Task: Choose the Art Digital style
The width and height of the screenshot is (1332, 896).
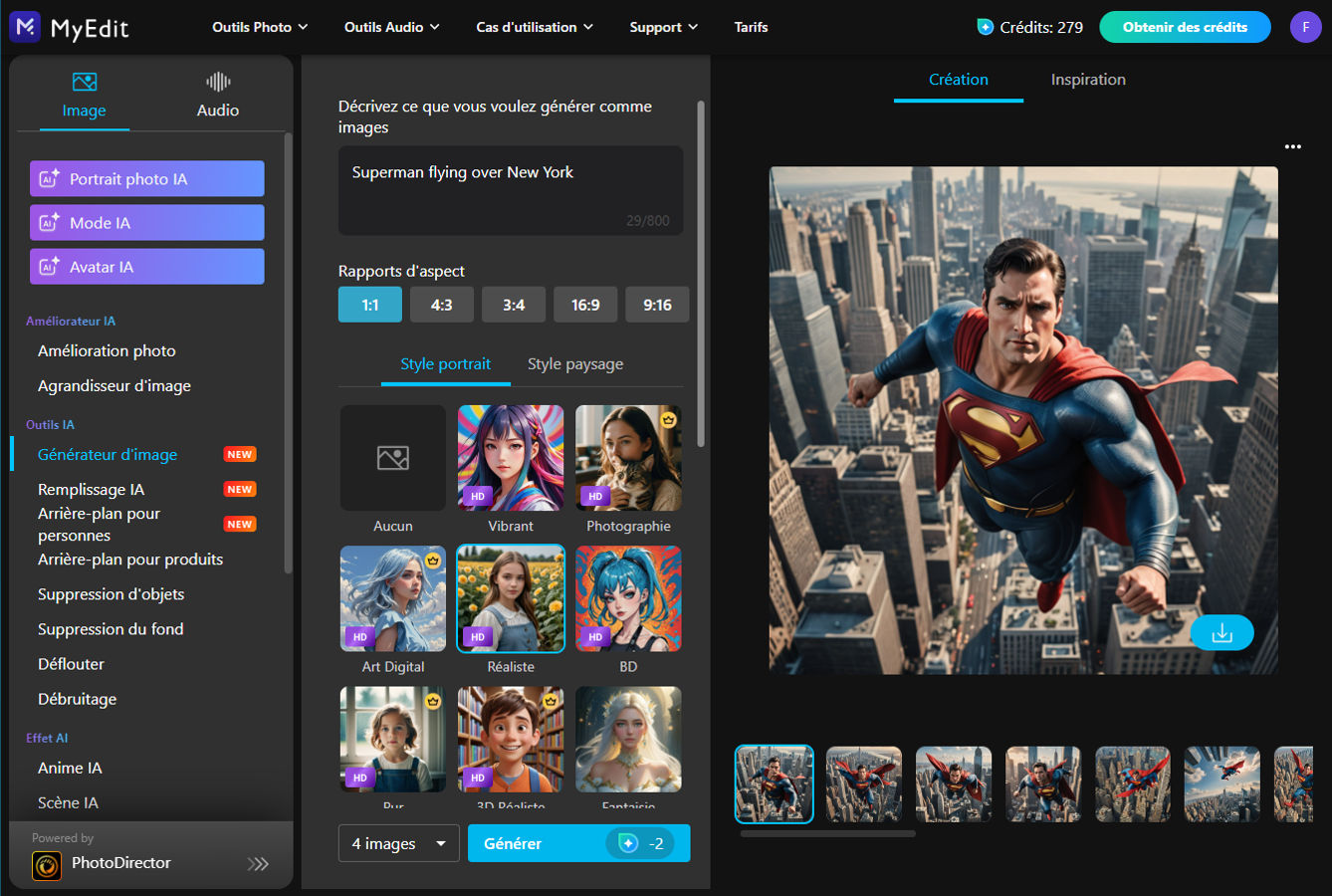Action: coord(393,598)
